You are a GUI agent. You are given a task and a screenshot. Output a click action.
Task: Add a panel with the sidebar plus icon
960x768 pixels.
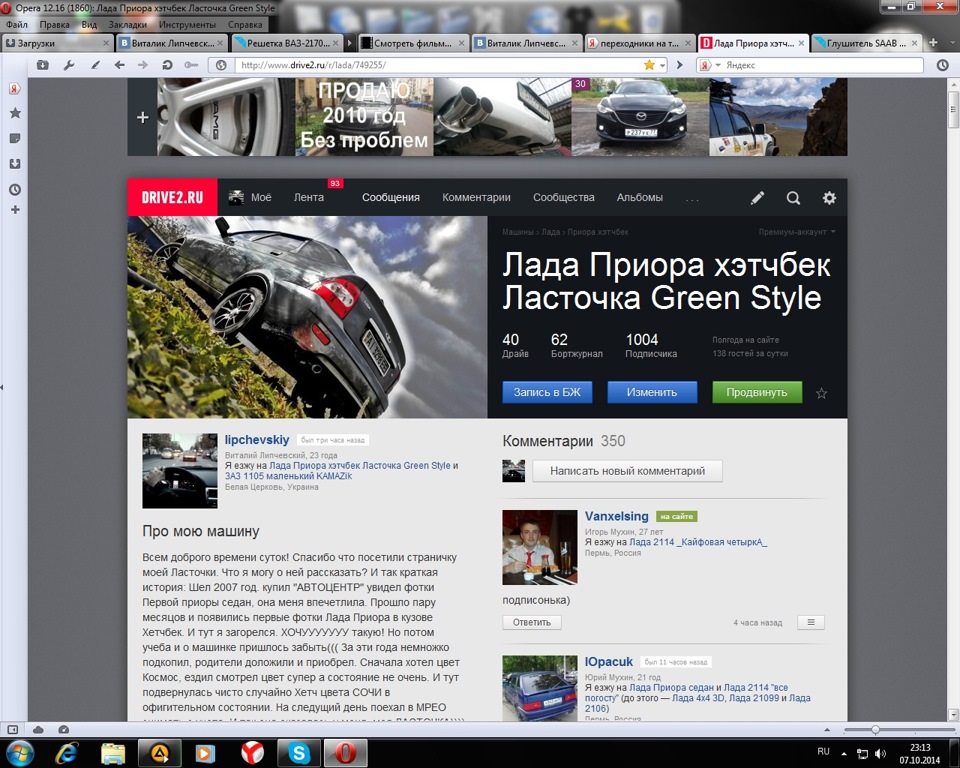point(15,209)
